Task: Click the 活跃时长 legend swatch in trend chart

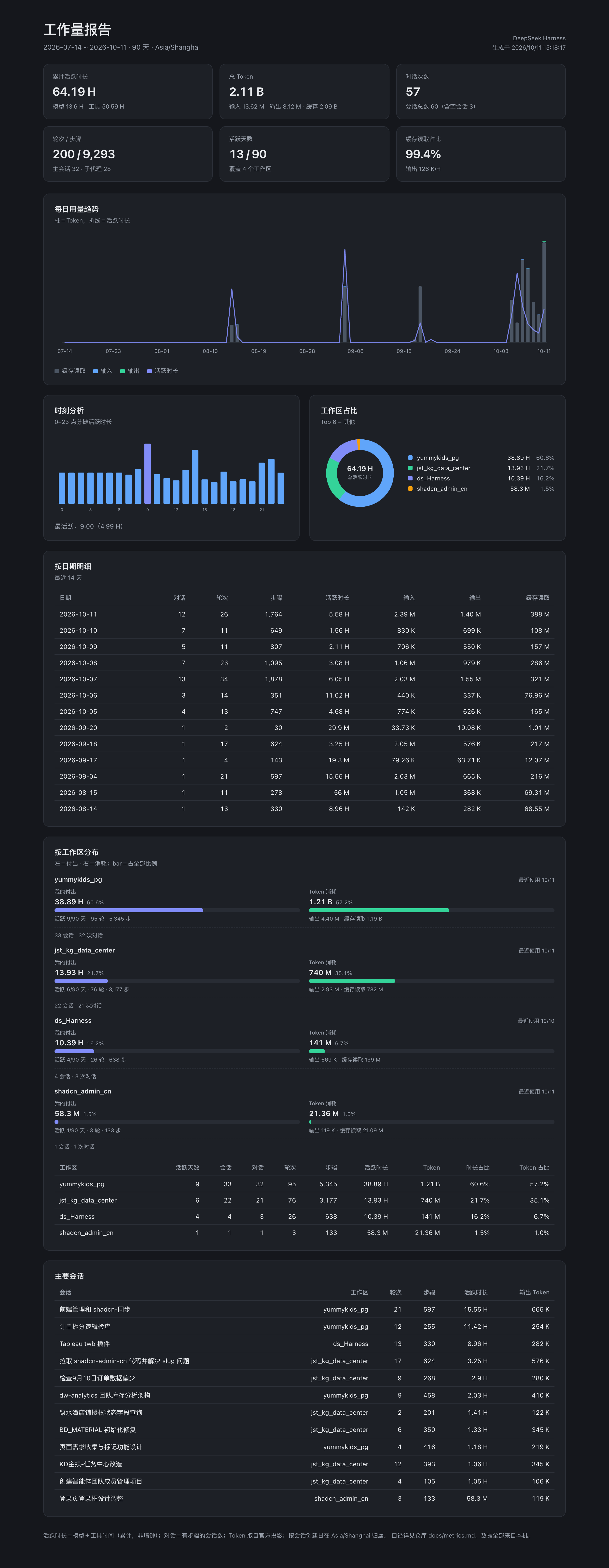Action: point(150,371)
